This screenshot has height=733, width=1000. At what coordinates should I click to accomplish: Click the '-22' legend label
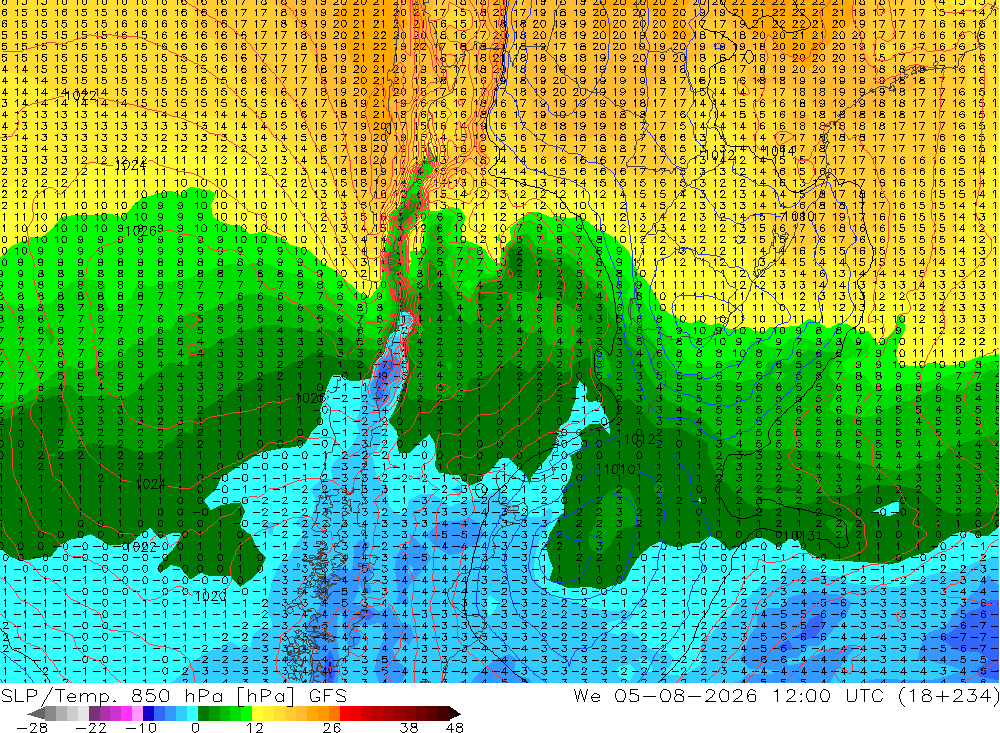click(91, 728)
